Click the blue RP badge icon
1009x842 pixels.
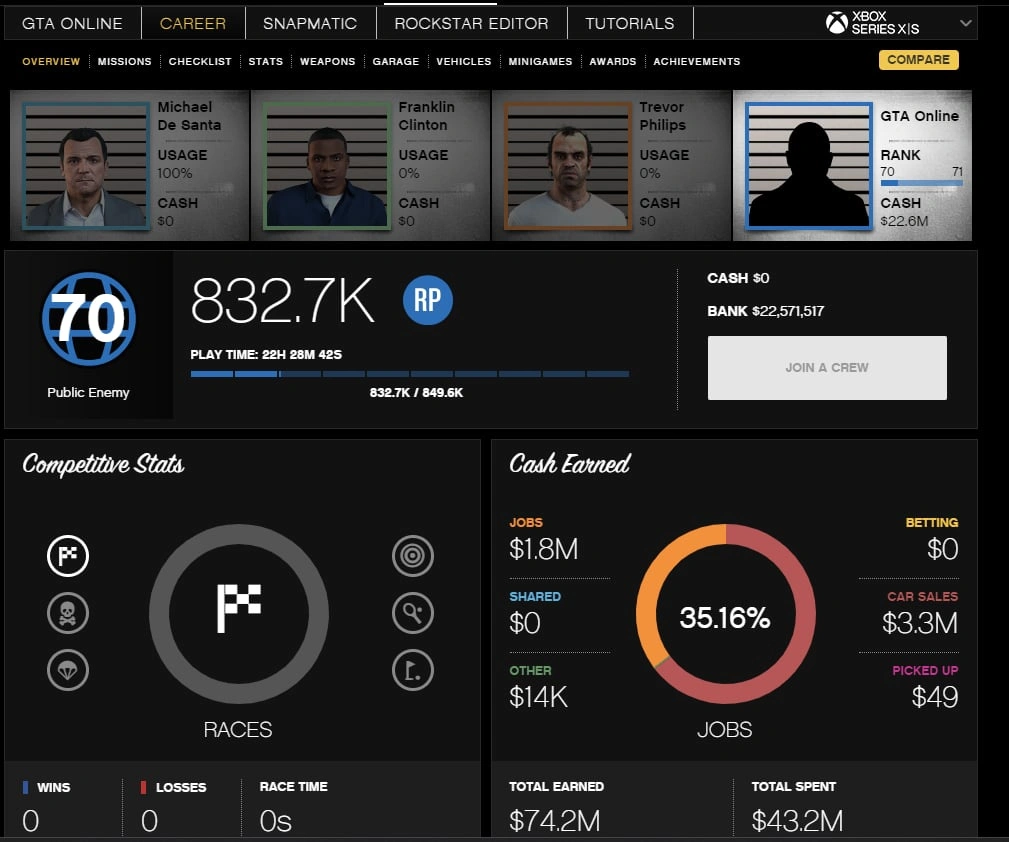(427, 300)
